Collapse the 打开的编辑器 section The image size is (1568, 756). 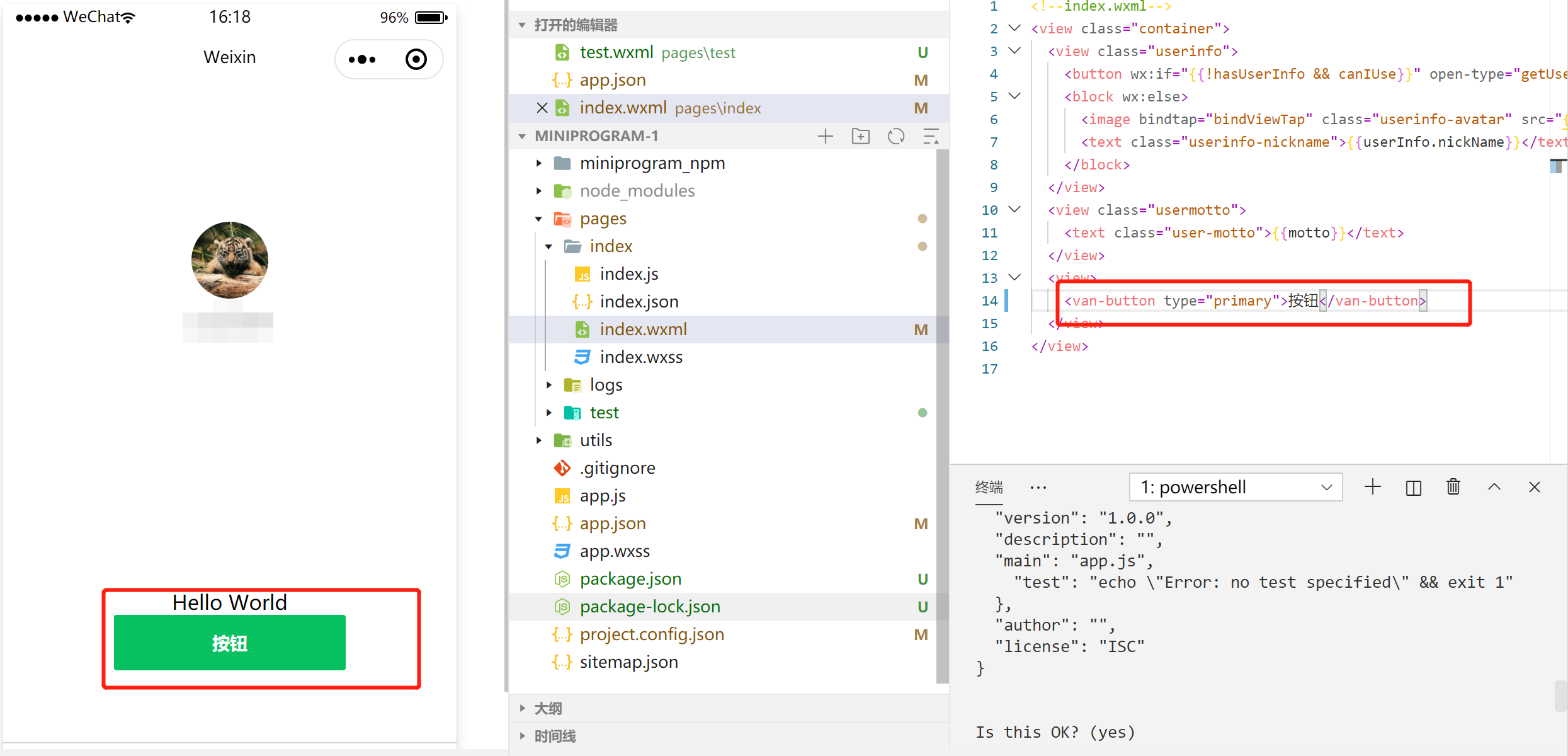522,25
